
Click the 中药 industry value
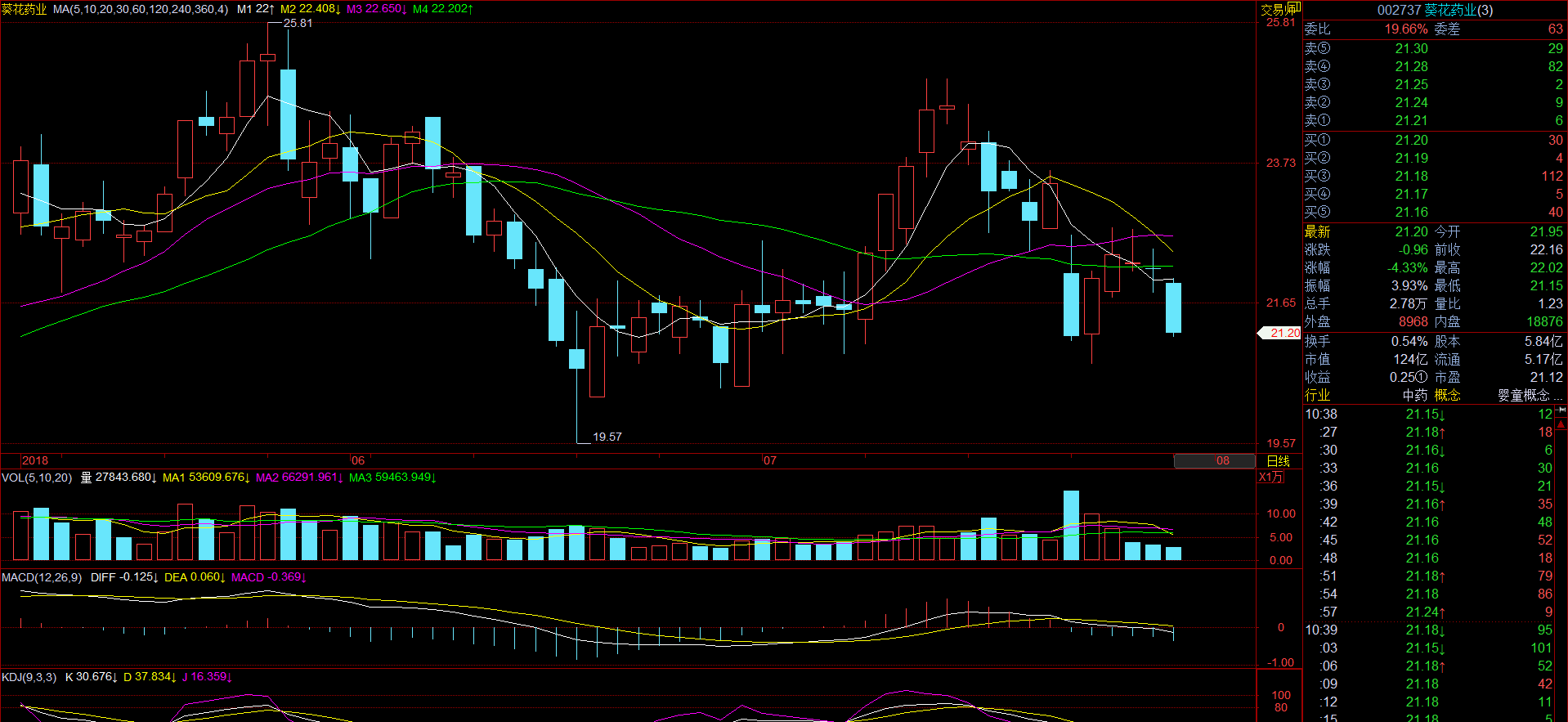pyautogui.click(x=1415, y=395)
